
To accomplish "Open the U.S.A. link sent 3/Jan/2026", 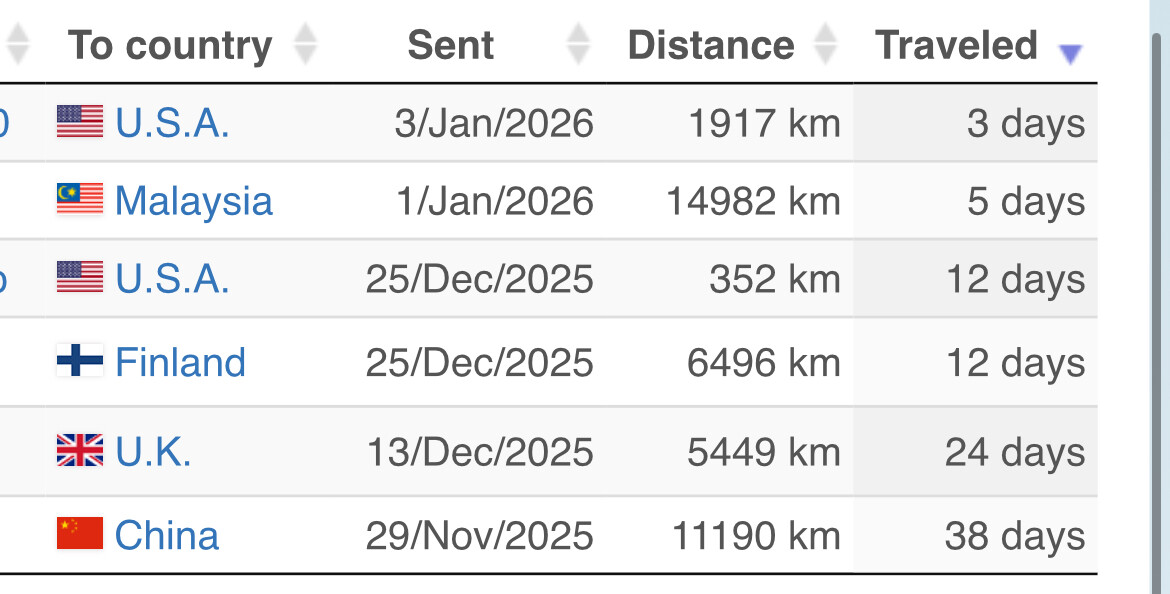I will (172, 124).
